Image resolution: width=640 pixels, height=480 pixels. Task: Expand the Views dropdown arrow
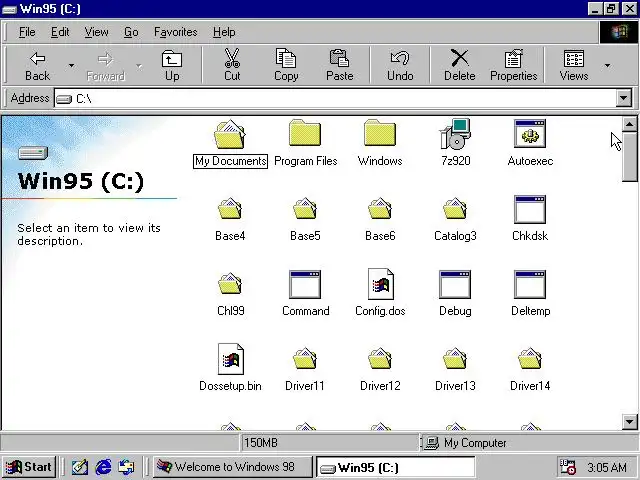click(x=607, y=66)
